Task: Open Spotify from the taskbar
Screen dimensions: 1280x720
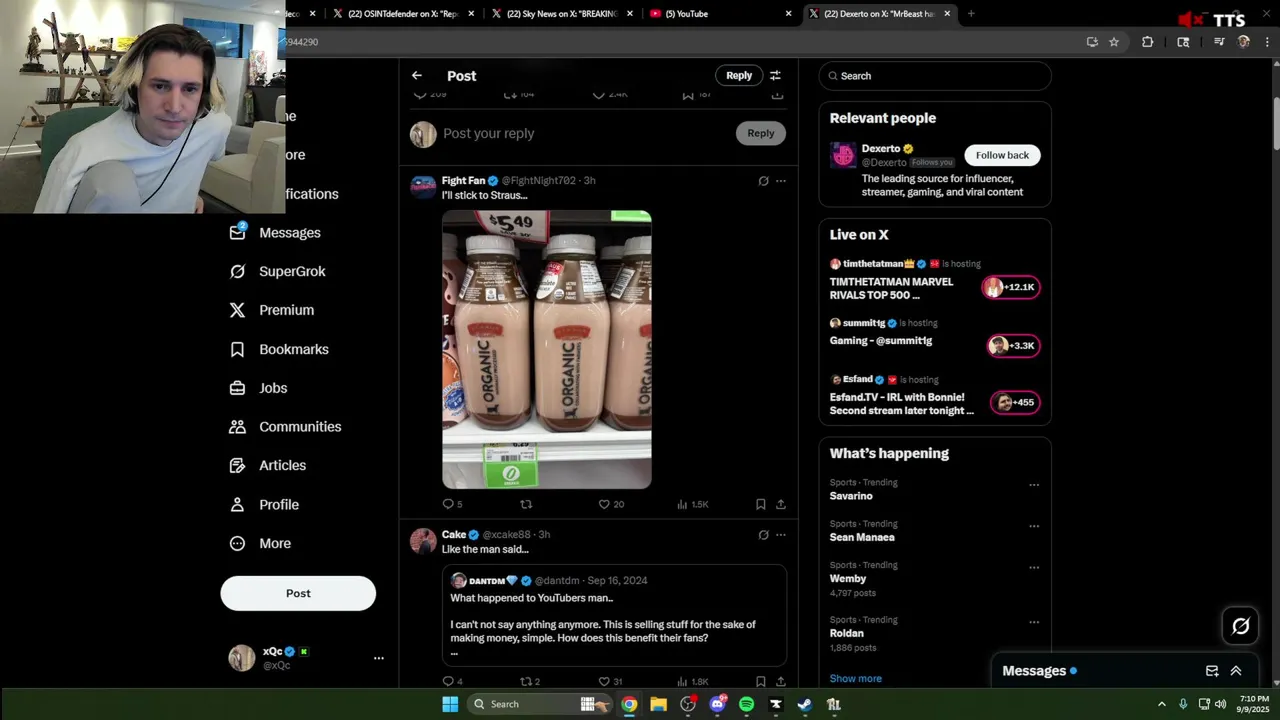Action: (746, 704)
